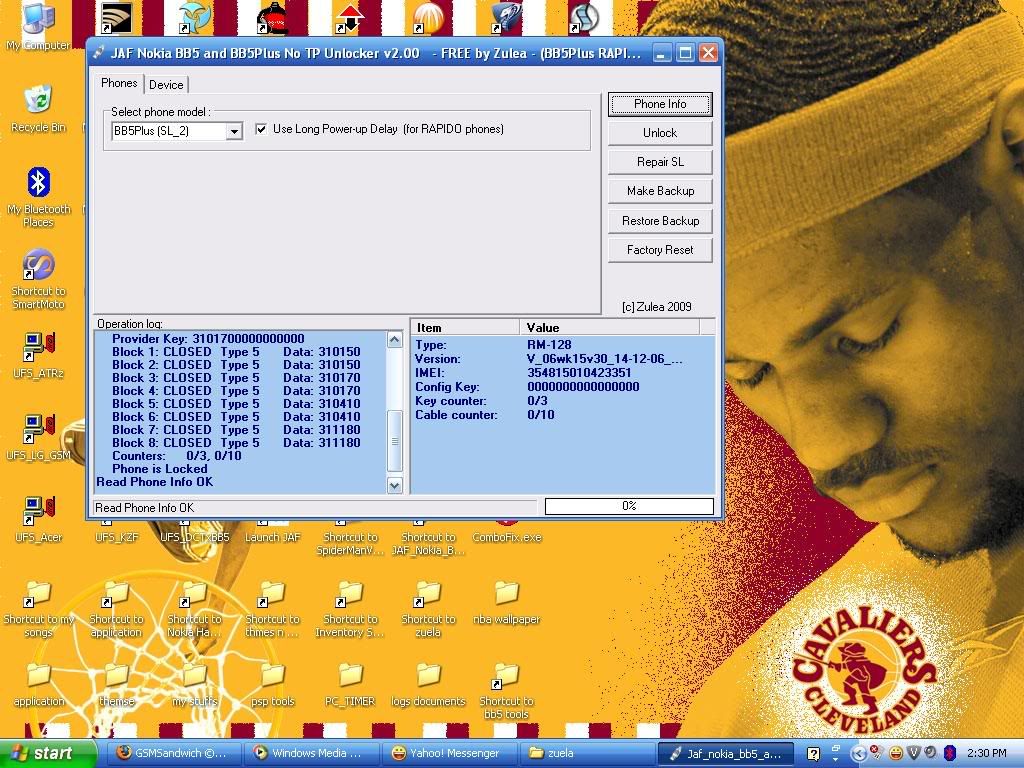
Task: Select the Phones tab
Action: [119, 84]
